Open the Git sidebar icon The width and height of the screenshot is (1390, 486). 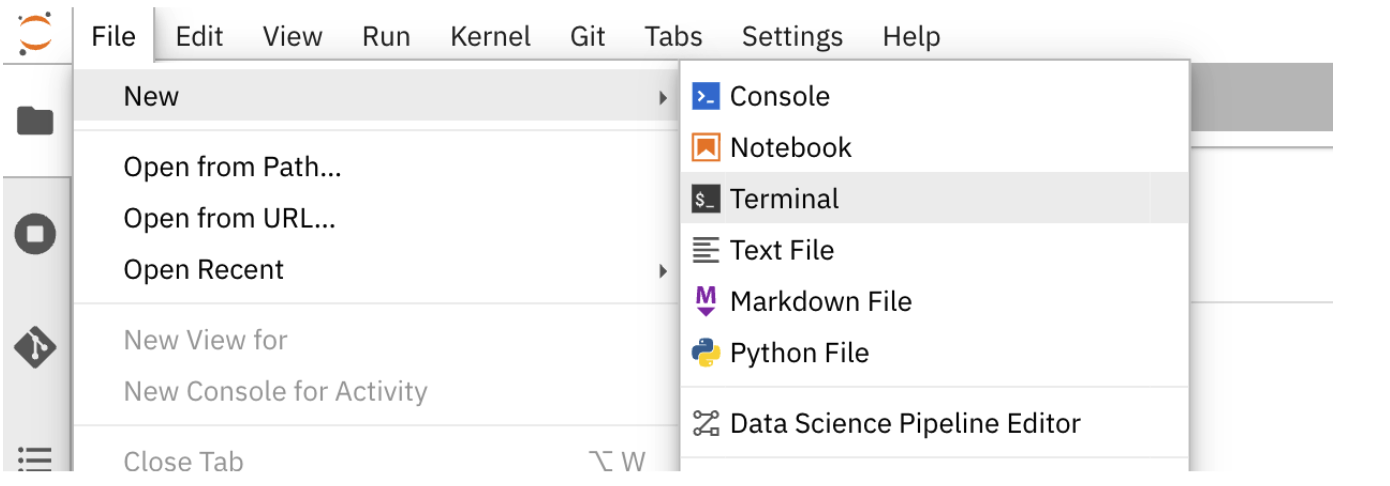coord(35,347)
